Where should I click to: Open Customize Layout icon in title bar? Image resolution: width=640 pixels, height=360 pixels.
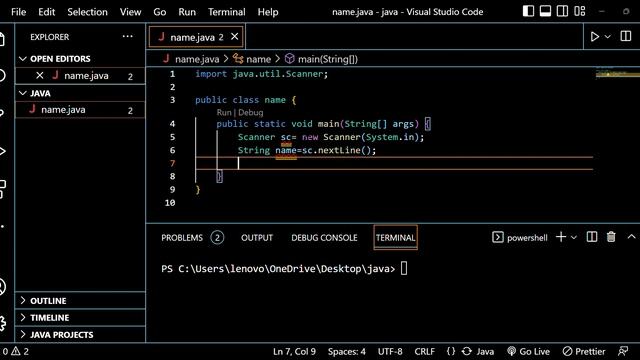[x=580, y=11]
